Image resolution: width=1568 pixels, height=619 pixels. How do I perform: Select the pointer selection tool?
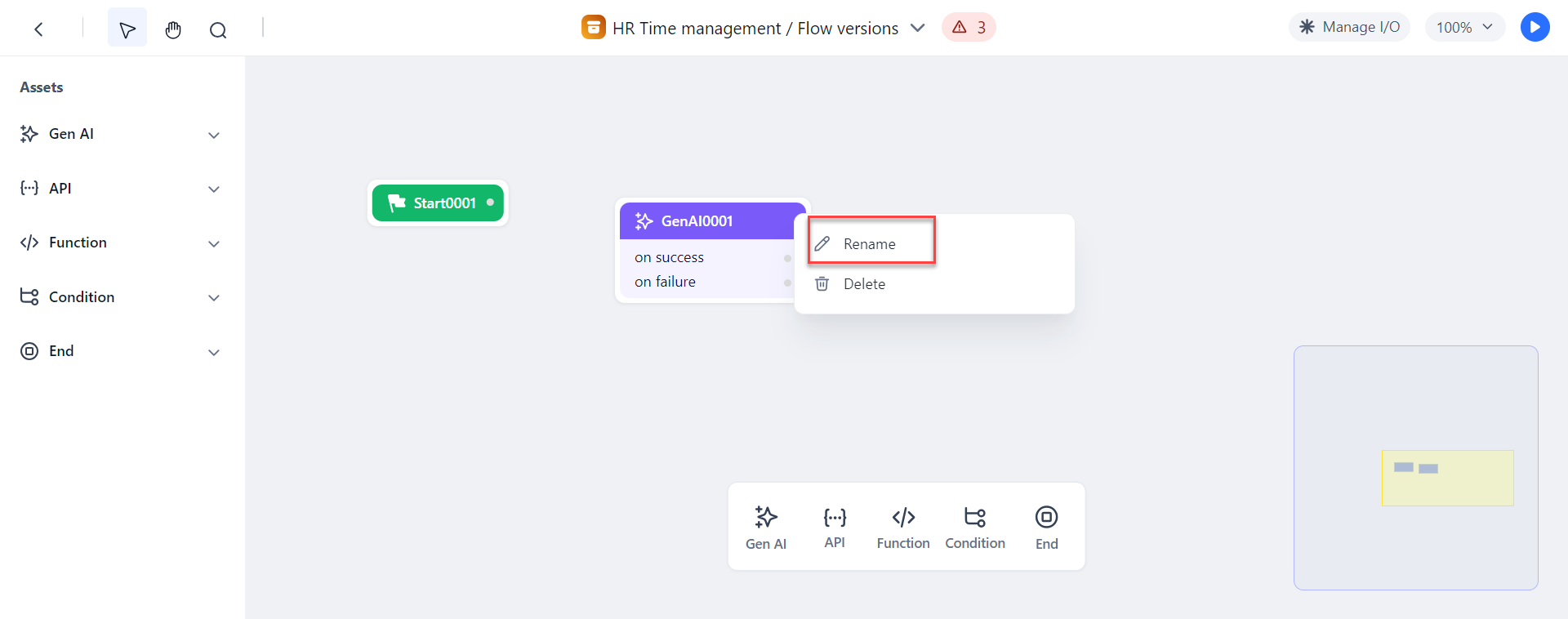click(x=127, y=28)
